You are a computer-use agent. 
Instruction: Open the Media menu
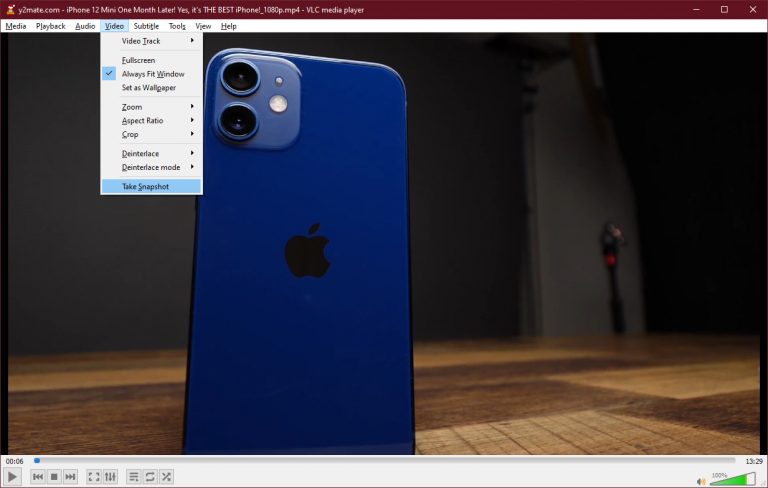16,26
